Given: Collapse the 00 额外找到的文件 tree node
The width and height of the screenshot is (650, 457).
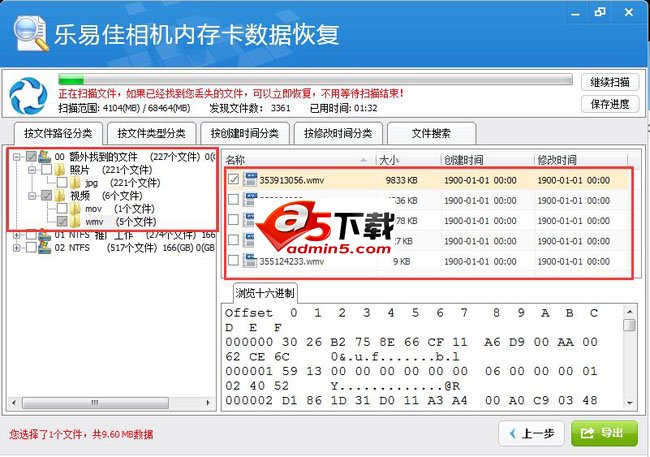Looking at the screenshot, I should point(17,157).
